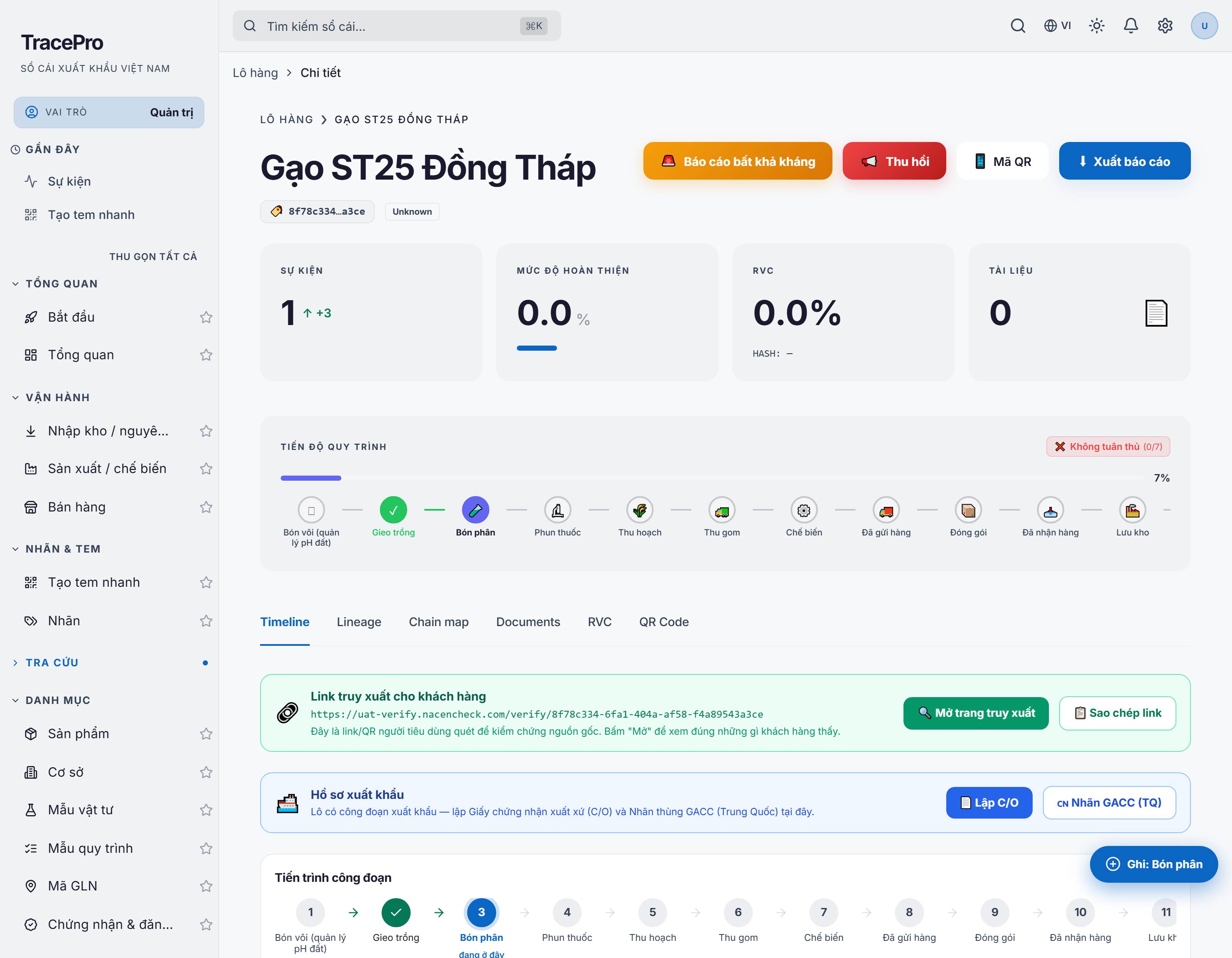Select the Thu hoạch stage icon
Image resolution: width=1232 pixels, height=958 pixels.
click(x=640, y=510)
